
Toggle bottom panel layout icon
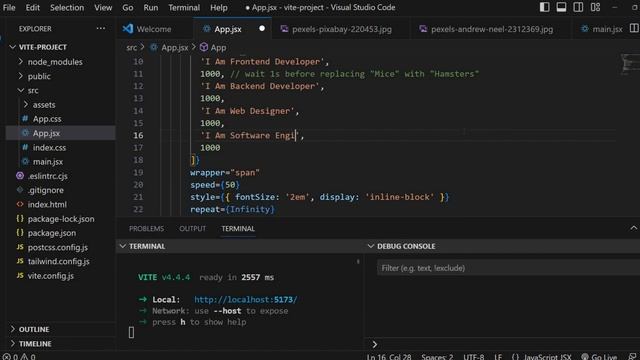(x=561, y=7)
